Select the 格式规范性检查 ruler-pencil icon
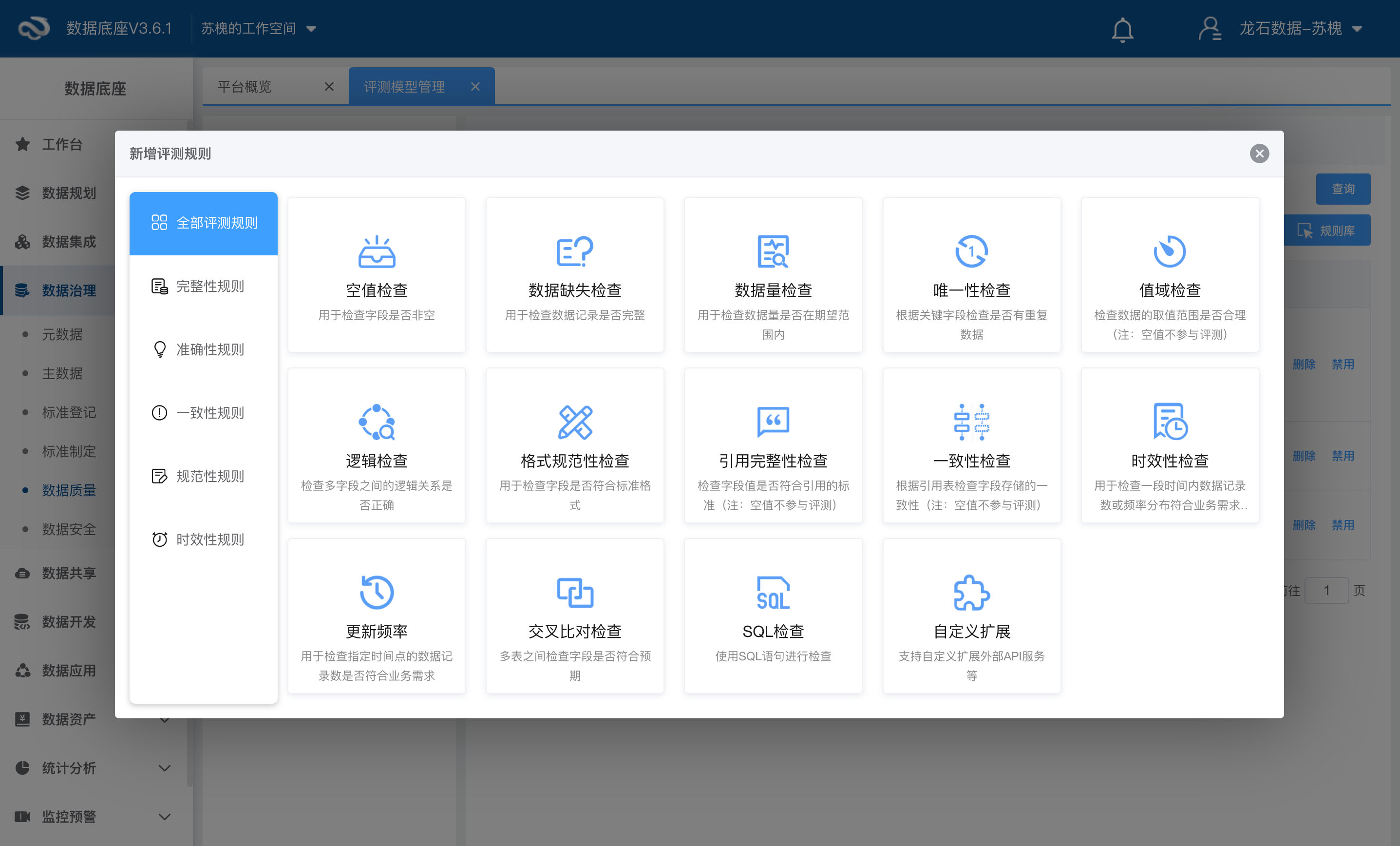 click(574, 422)
